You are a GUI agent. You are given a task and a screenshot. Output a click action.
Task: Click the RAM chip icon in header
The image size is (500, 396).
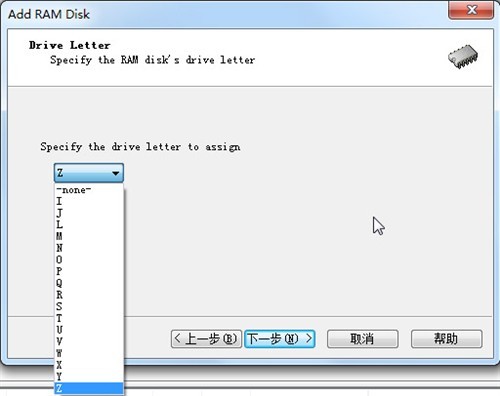point(463,56)
